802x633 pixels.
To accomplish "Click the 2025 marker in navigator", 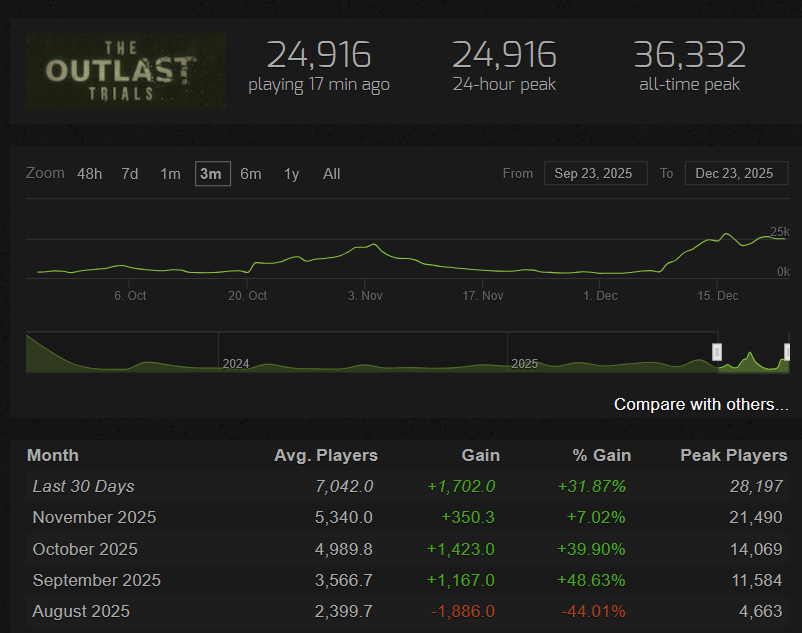I will coord(525,364).
